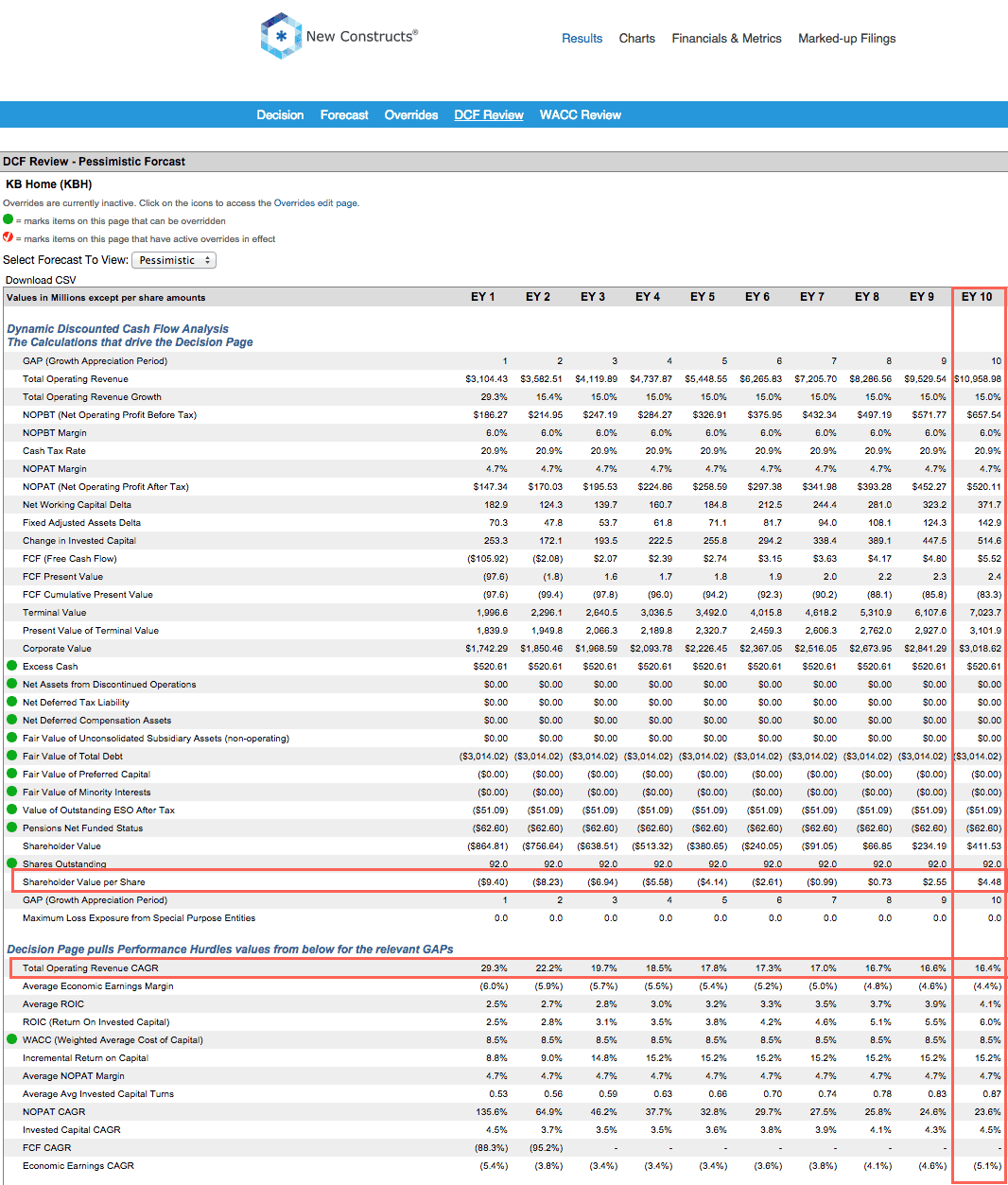The image size is (1008, 1185).
Task: Open override for Value of Outstanding ESO After Tax
Action: 11,810
